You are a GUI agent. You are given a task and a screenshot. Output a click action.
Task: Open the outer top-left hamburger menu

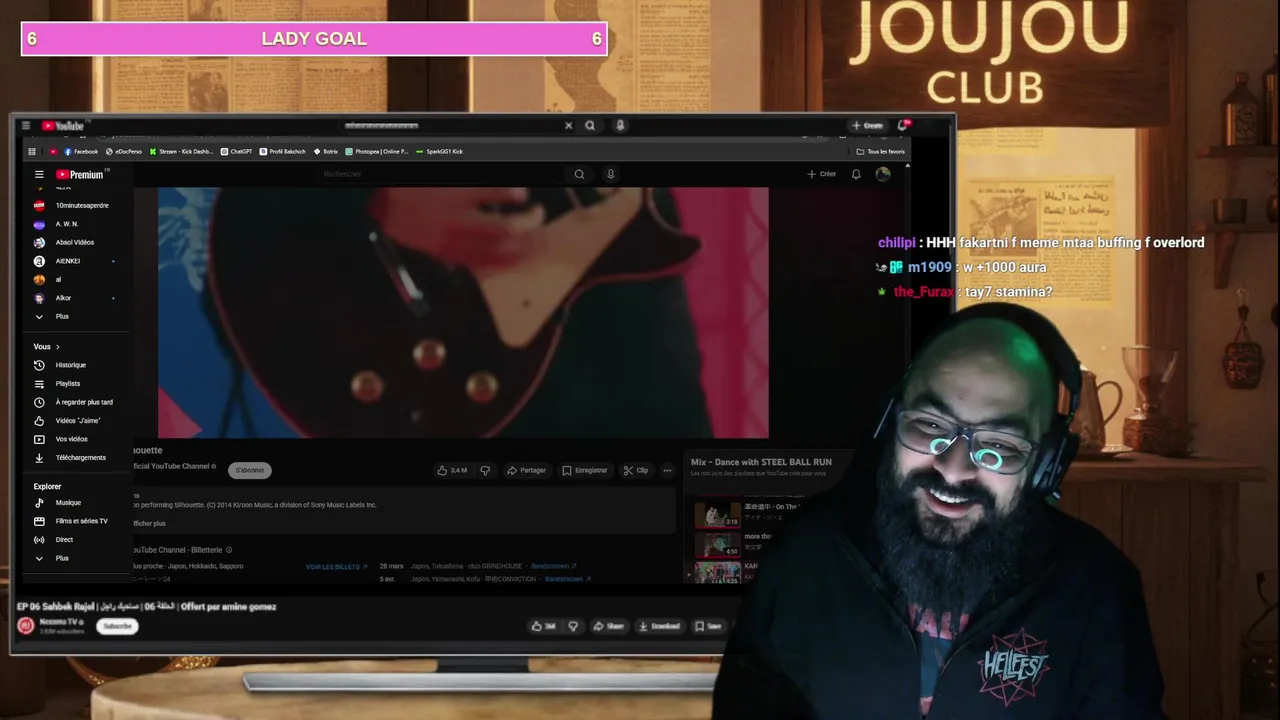tap(26, 126)
